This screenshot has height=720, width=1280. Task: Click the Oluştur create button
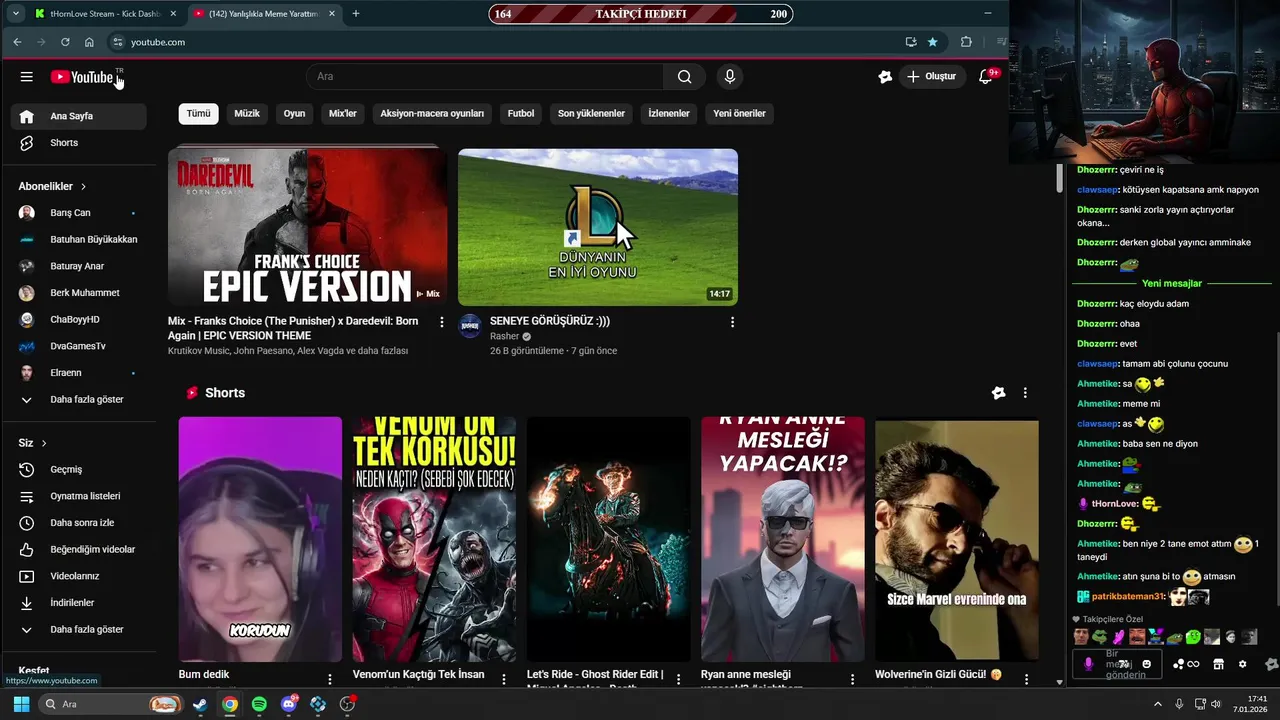(x=931, y=77)
